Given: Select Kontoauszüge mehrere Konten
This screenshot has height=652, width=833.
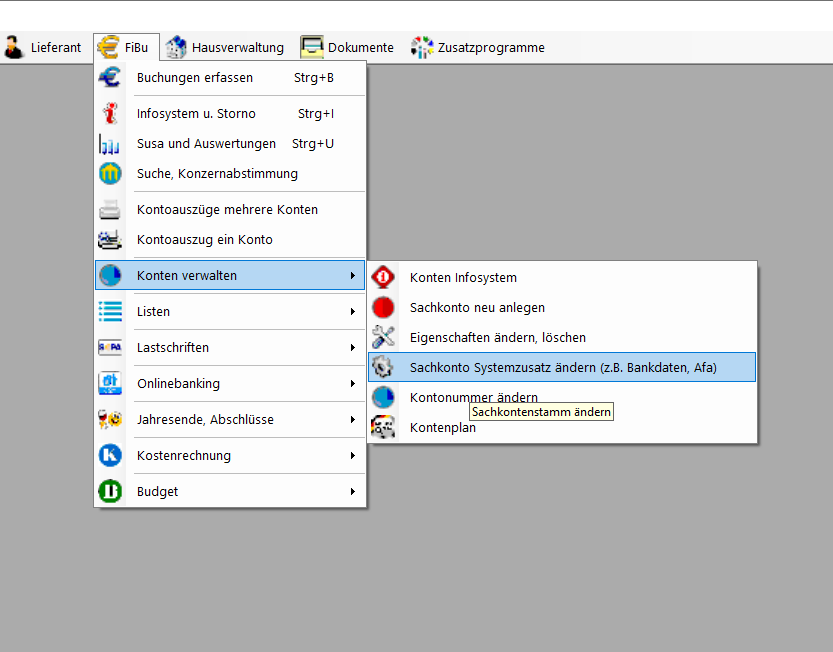Looking at the screenshot, I should [x=230, y=210].
